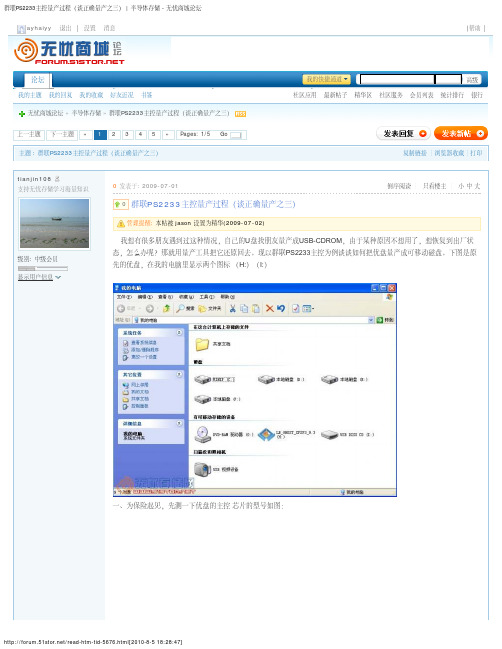The width and height of the screenshot is (502, 649).
Task: Open the Explorer address bar dropdown arrow
Action: coord(371,320)
